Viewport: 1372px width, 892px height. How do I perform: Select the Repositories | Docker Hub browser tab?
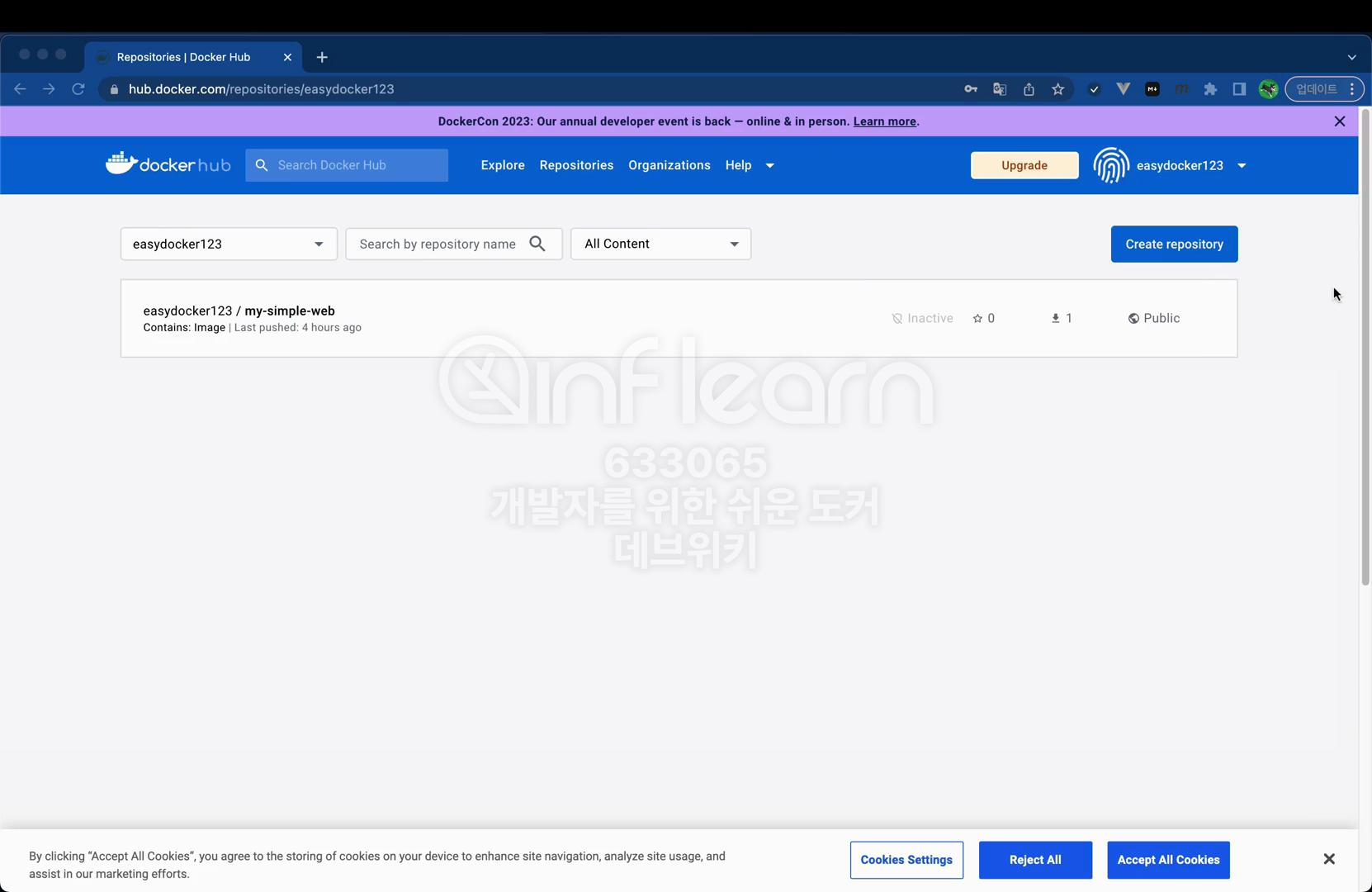pyautogui.click(x=192, y=57)
